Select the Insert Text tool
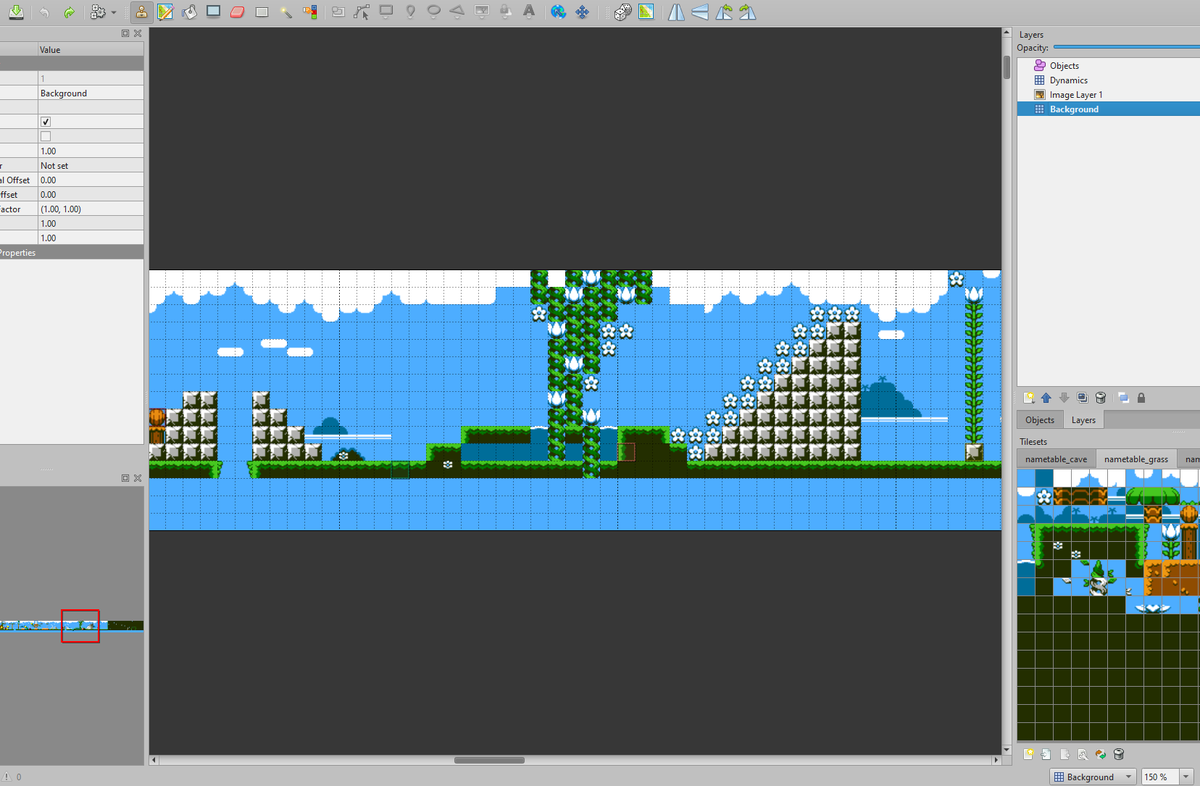Screen dimensions: 1200x786 coord(528,12)
